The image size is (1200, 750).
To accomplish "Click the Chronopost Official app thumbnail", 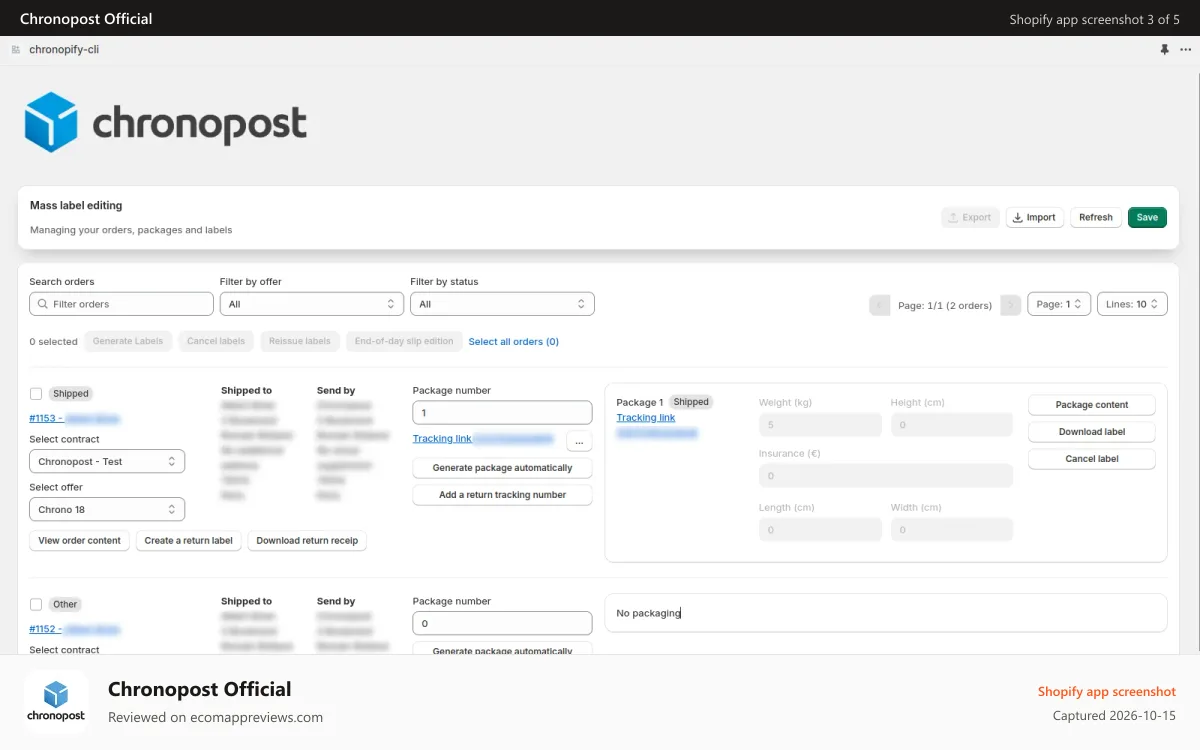I will click(56, 702).
